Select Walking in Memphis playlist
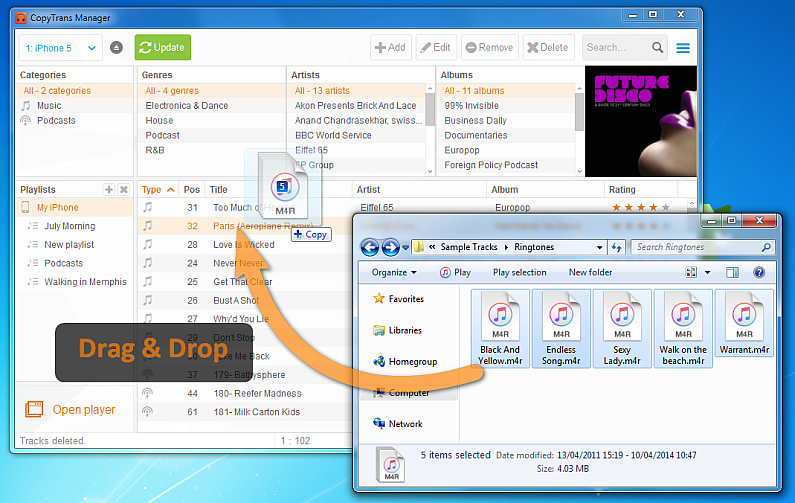 tap(75, 282)
